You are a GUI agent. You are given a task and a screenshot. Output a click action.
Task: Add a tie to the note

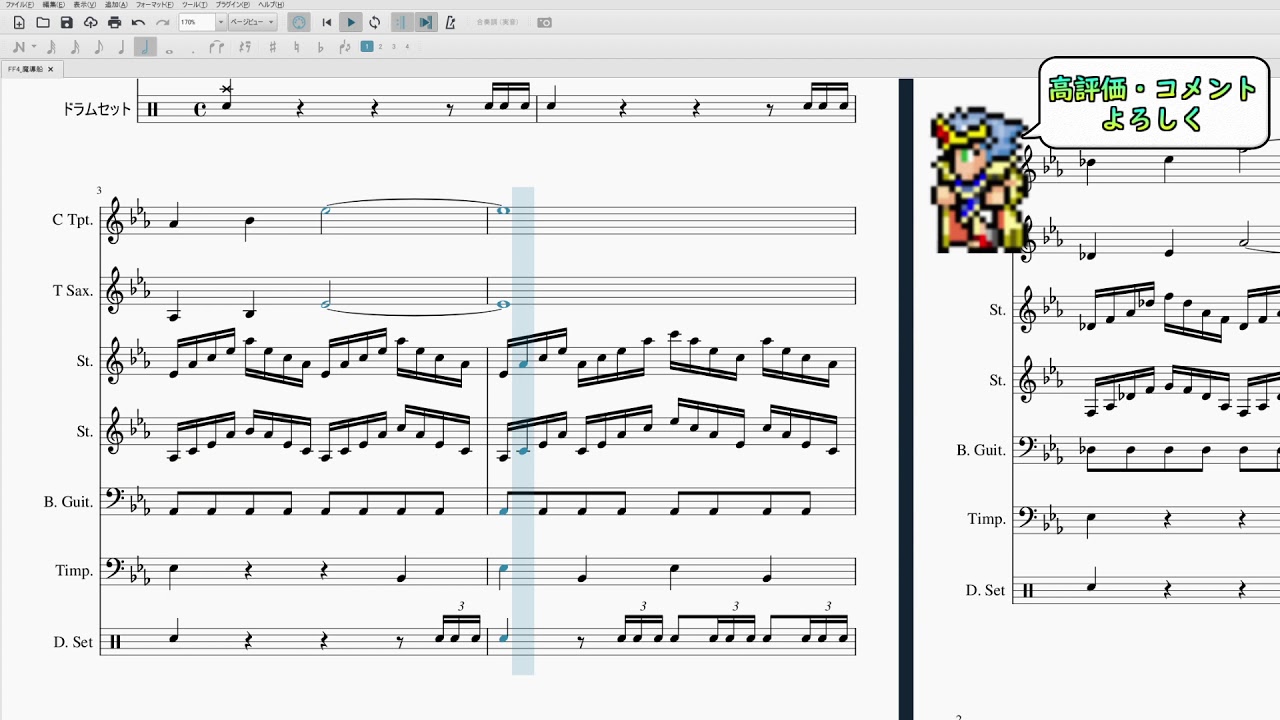(216, 47)
